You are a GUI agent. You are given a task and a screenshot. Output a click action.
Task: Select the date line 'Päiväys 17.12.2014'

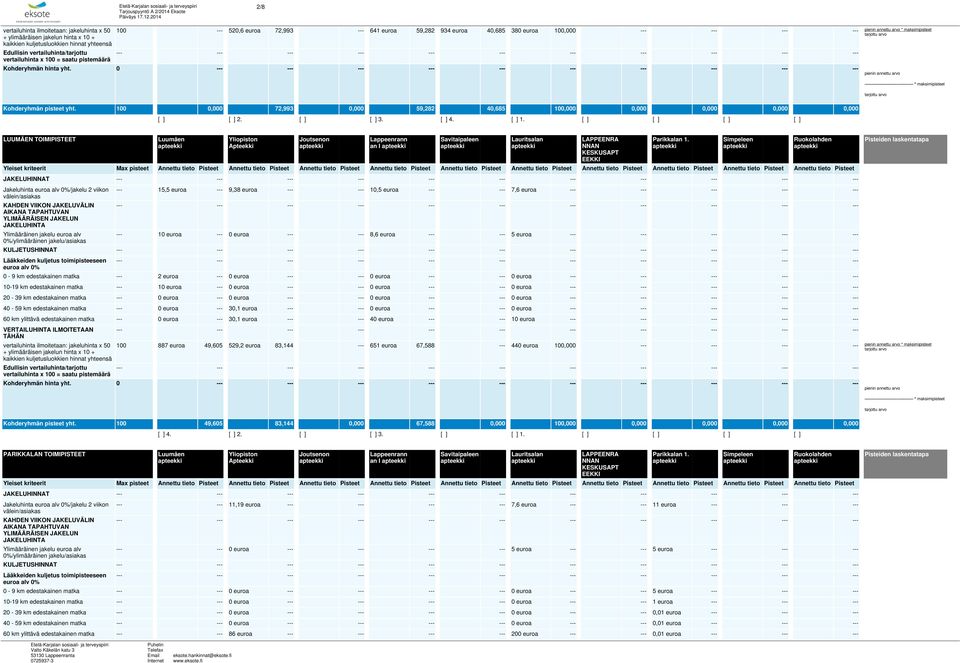(139, 17)
